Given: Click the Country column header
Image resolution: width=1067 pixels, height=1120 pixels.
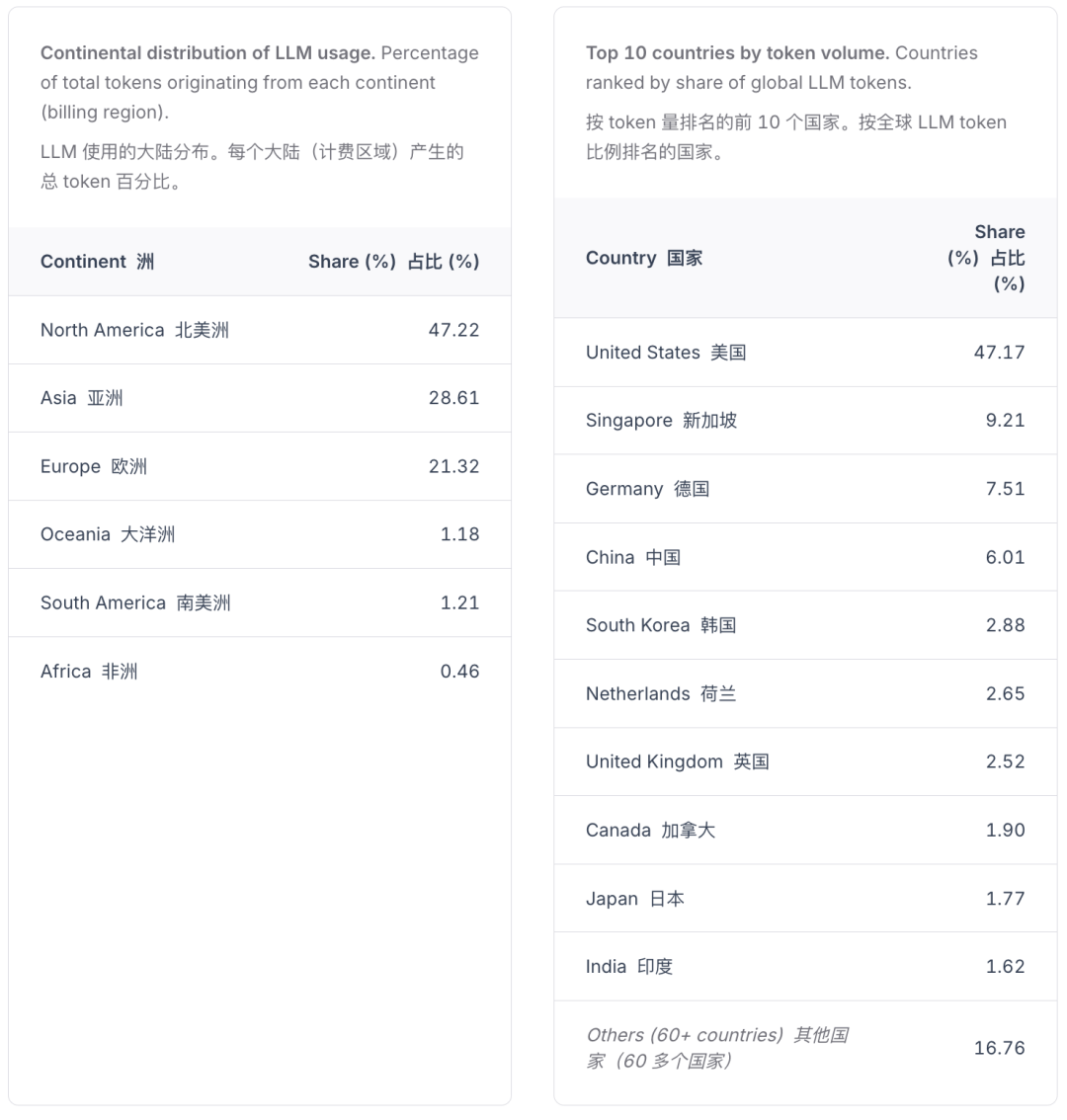Looking at the screenshot, I should (x=644, y=258).
